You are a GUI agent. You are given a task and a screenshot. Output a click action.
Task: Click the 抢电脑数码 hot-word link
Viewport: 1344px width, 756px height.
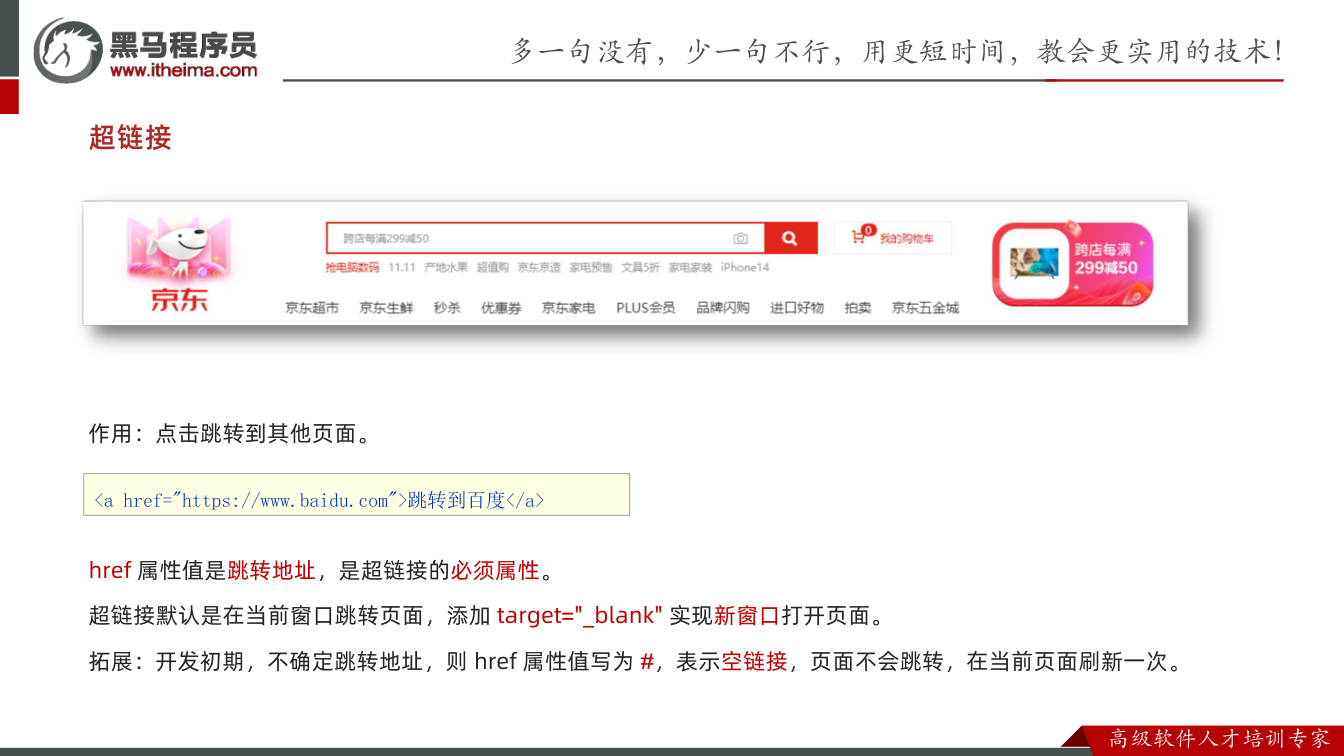pyautogui.click(x=352, y=267)
